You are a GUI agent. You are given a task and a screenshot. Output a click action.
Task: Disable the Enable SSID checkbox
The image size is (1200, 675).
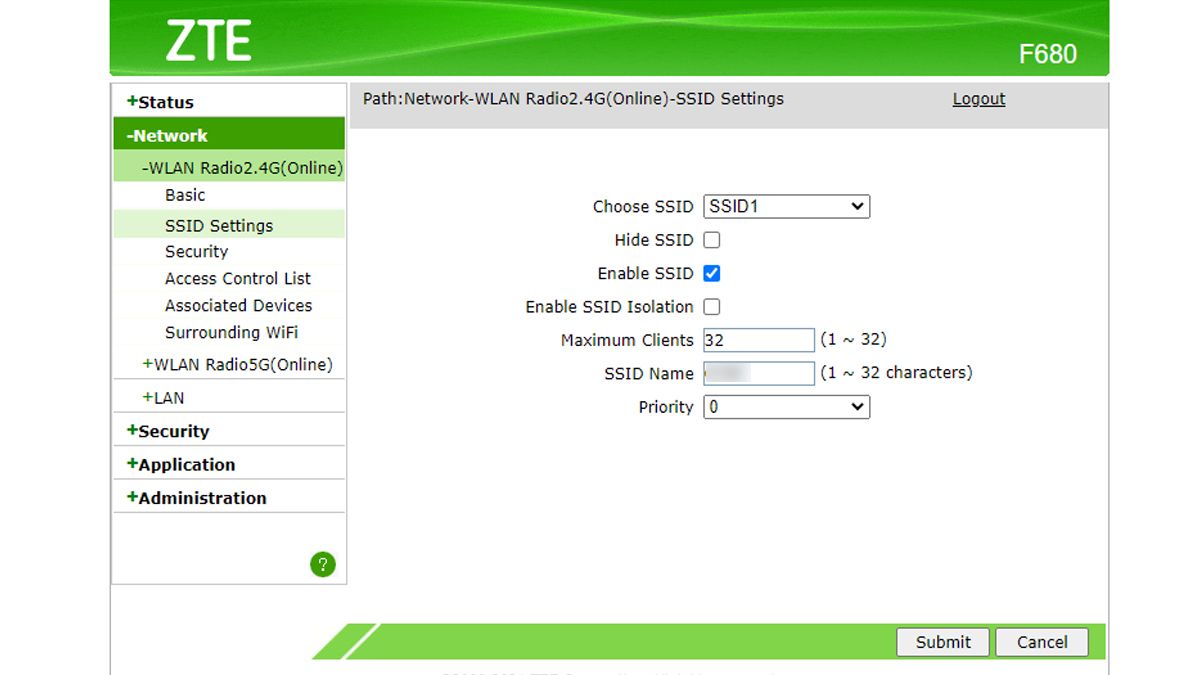(712, 273)
